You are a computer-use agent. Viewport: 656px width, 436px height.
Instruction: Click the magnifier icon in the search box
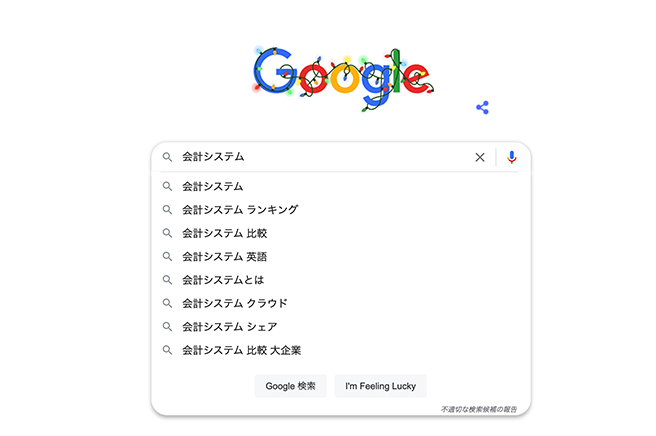(168, 157)
